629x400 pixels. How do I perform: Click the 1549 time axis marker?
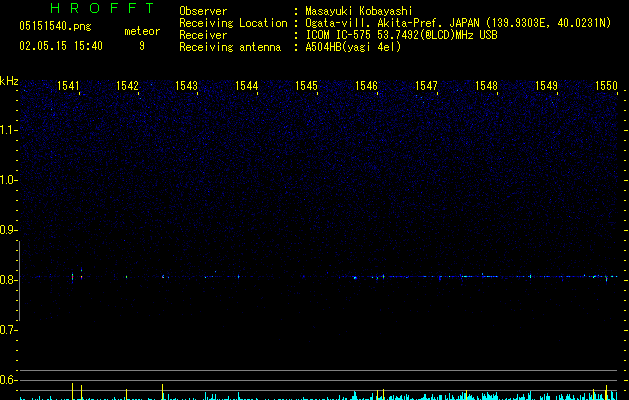[x=546, y=86]
